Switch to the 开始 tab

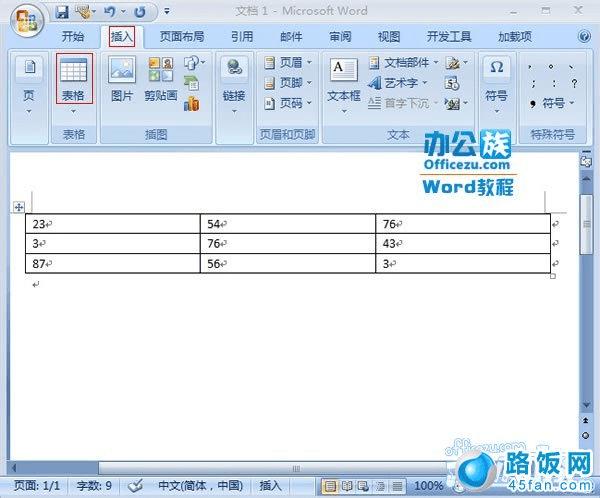tap(73, 37)
